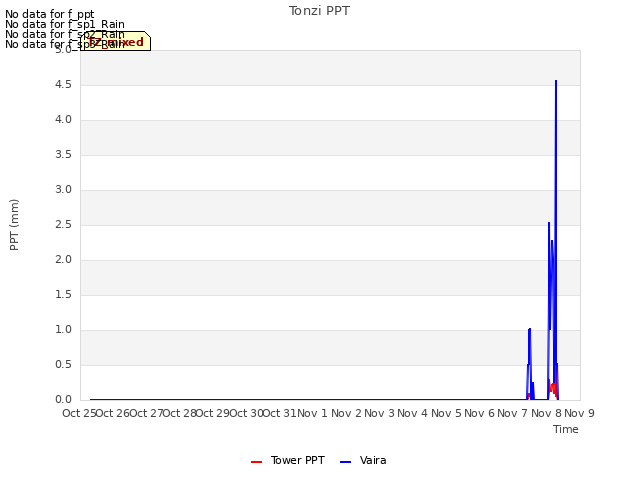Screen dimensions: 640x480
Task: Click the 4.5 y-axis tick label
Action: (x=63, y=84)
